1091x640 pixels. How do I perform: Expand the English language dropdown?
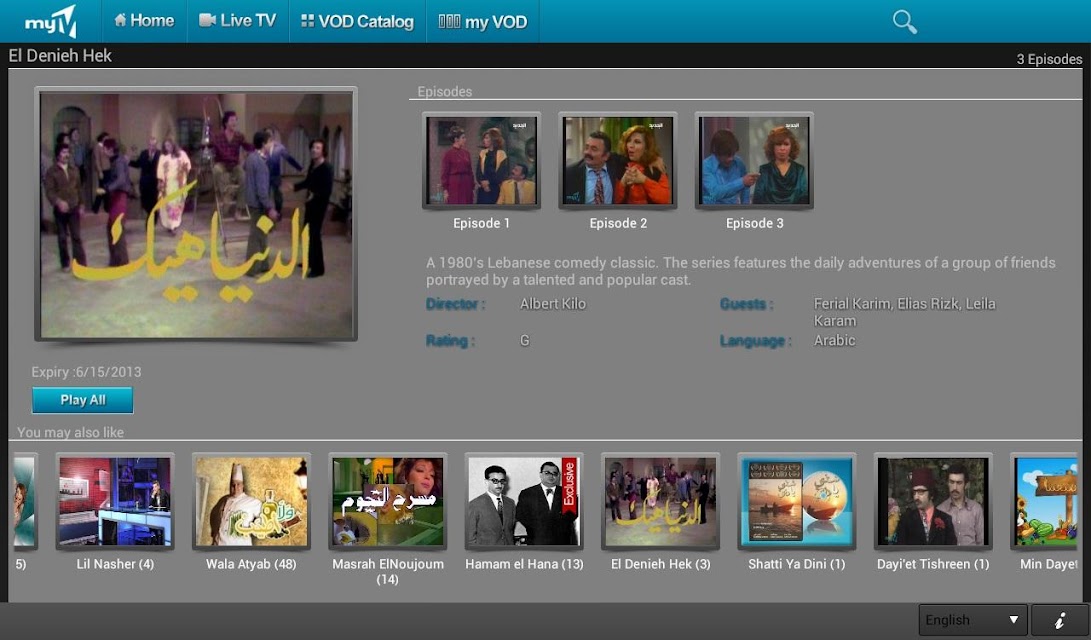[973, 620]
